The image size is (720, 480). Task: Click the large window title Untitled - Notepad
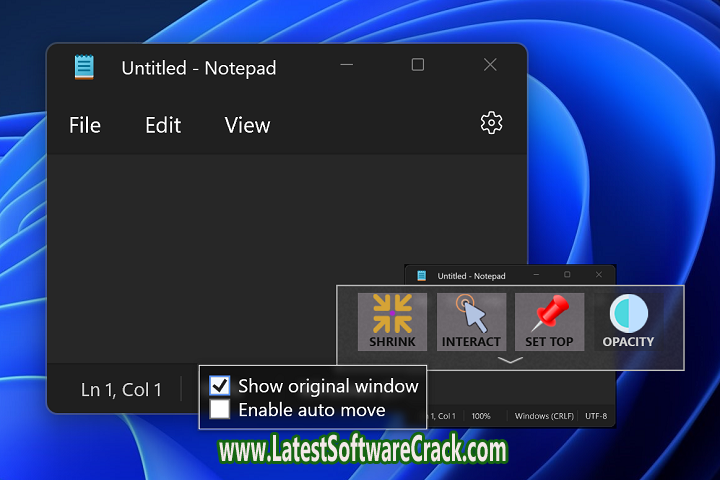click(199, 68)
